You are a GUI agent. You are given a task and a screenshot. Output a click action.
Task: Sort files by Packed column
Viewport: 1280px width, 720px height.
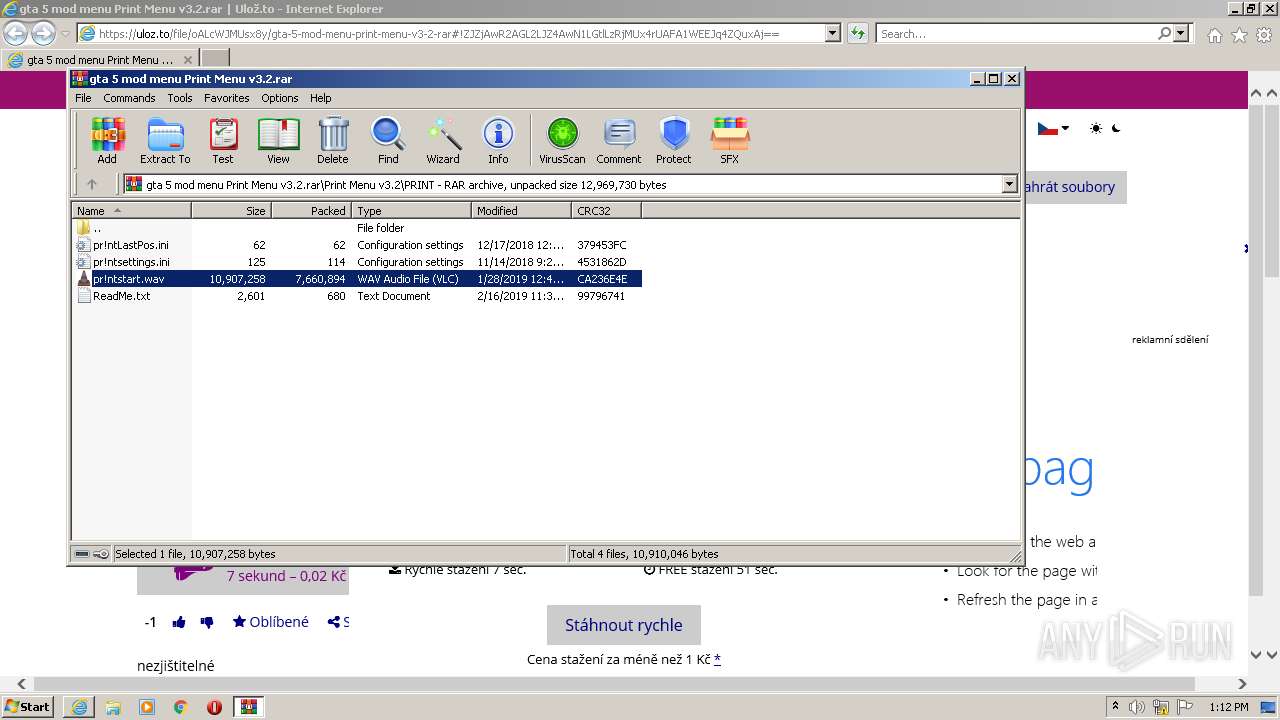311,210
